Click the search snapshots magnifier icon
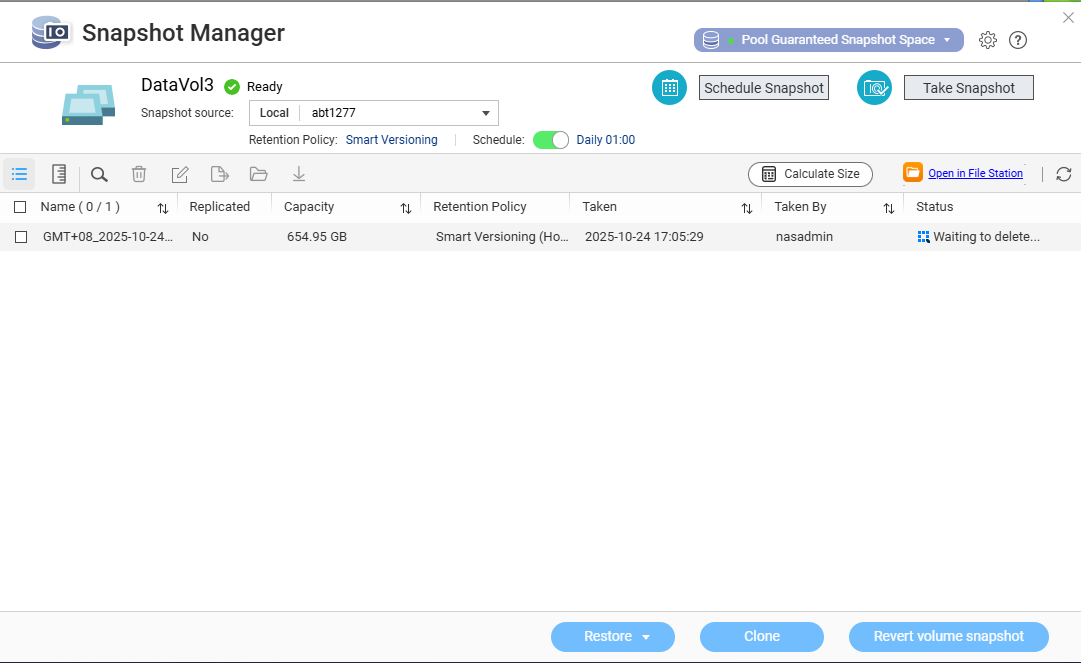Image resolution: width=1081 pixels, height=663 pixels. click(99, 174)
